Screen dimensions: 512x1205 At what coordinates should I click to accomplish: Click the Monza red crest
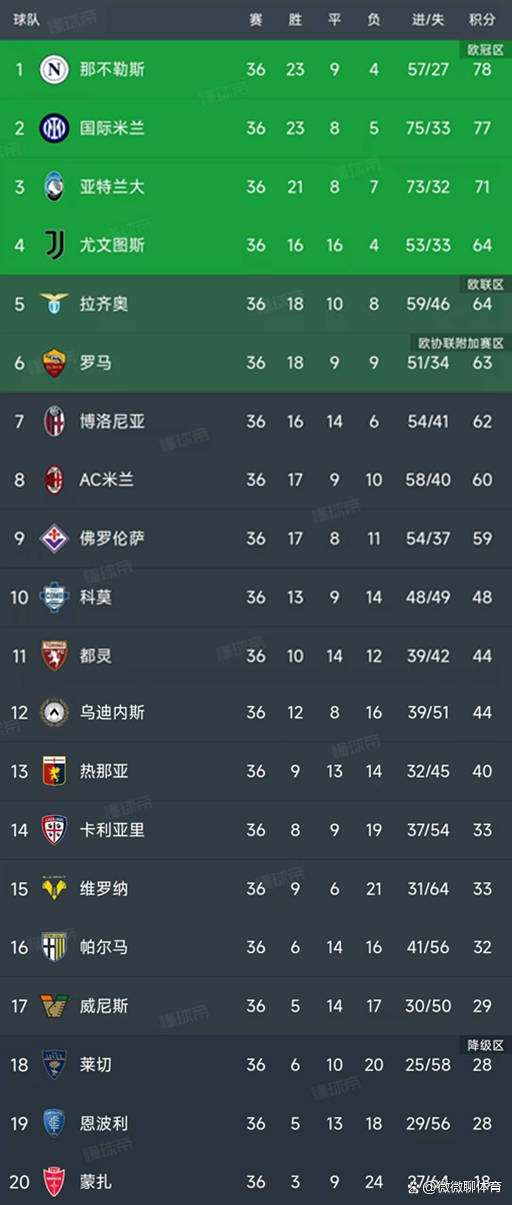pyautogui.click(x=54, y=1181)
